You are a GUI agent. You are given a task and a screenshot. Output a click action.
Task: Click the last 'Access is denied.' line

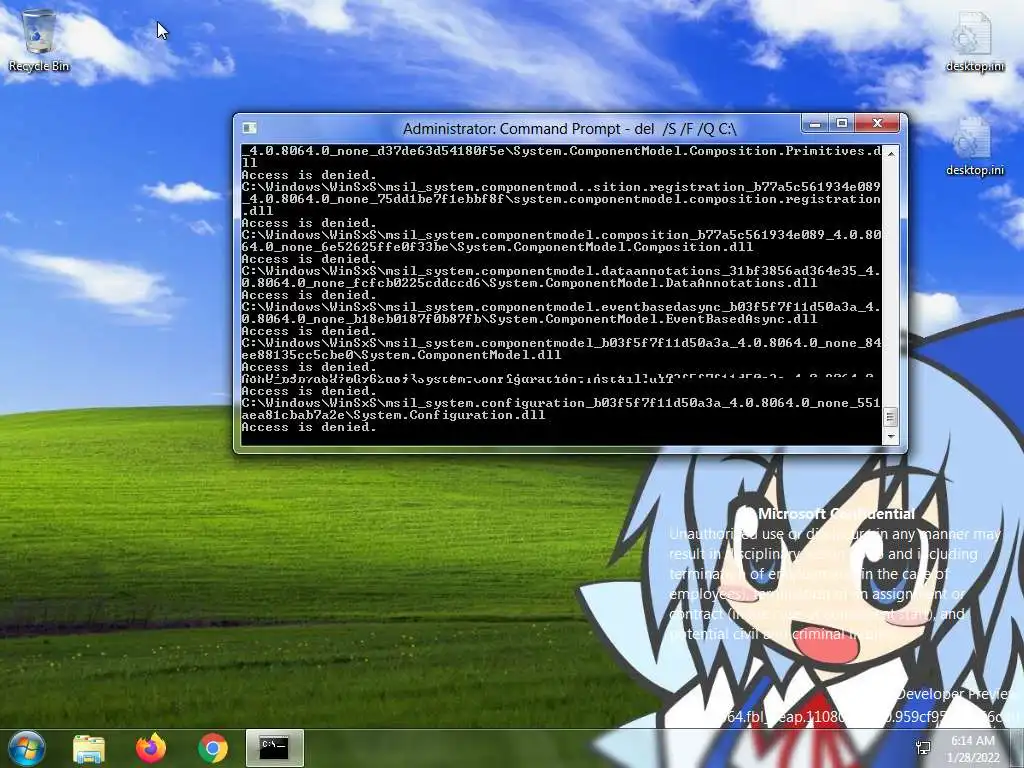click(309, 427)
